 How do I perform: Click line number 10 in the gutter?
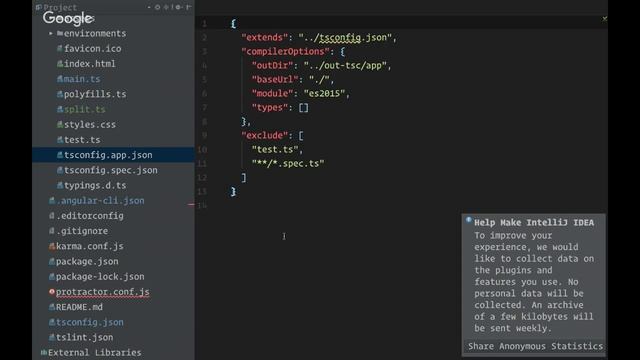click(x=202, y=149)
